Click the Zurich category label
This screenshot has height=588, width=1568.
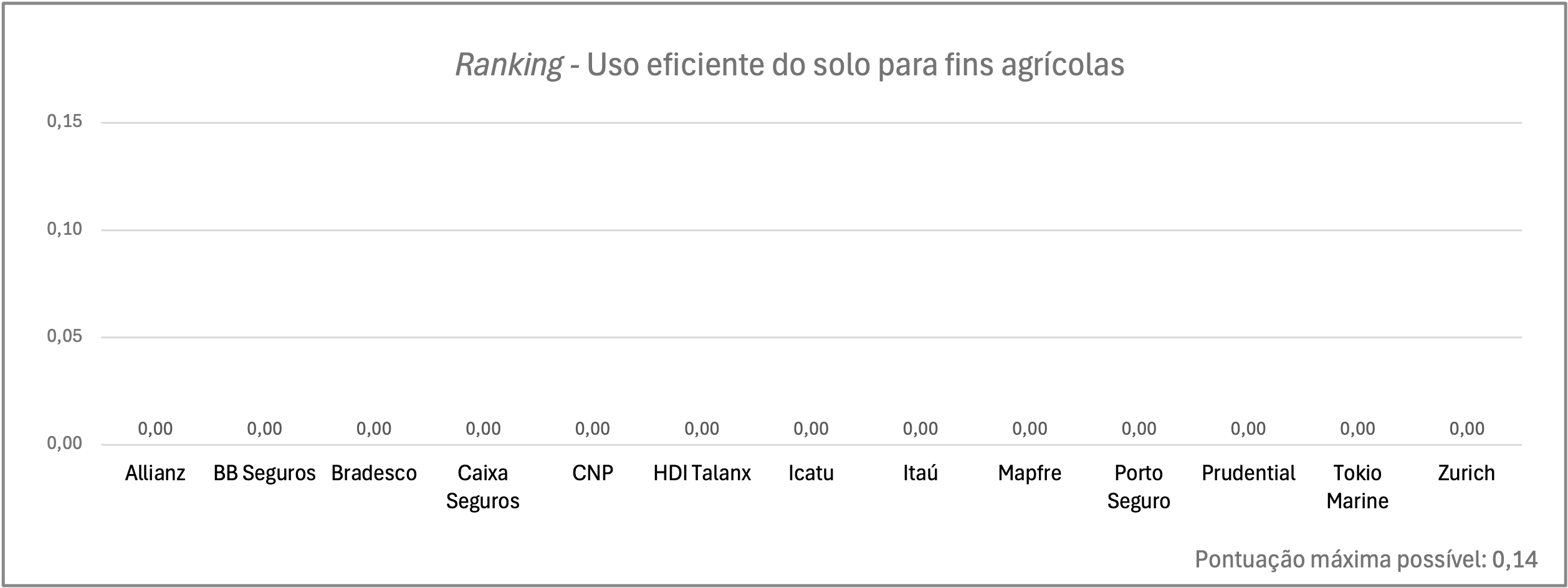(1466, 473)
